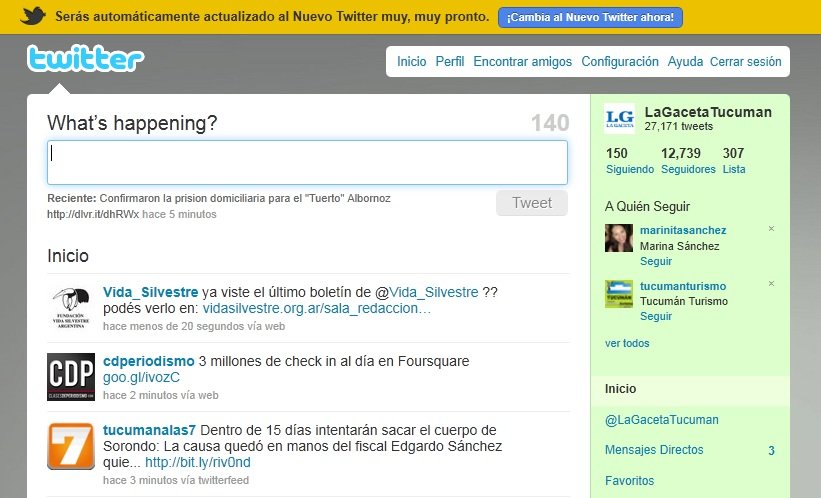Screen dimensions: 821x498
Task: Click Vida_Silvestre avatar in the timeline
Action: point(71,308)
